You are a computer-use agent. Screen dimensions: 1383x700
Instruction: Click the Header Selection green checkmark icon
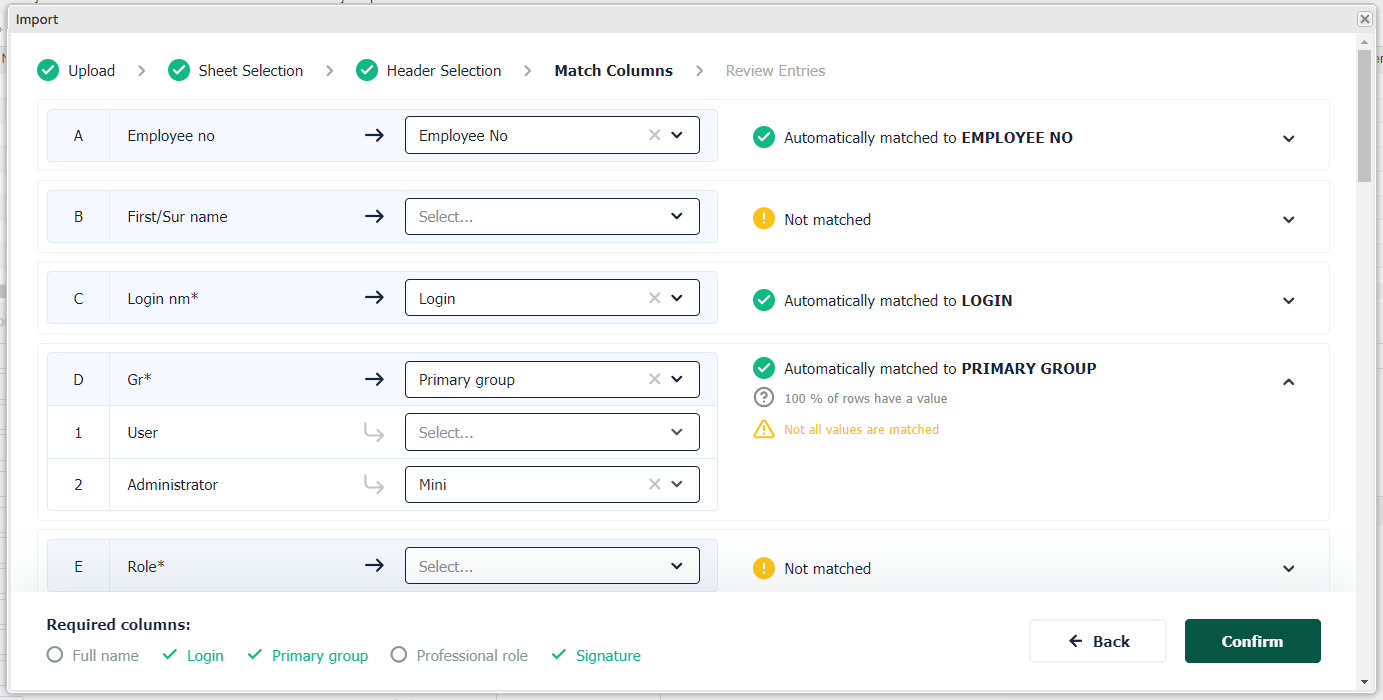[367, 70]
